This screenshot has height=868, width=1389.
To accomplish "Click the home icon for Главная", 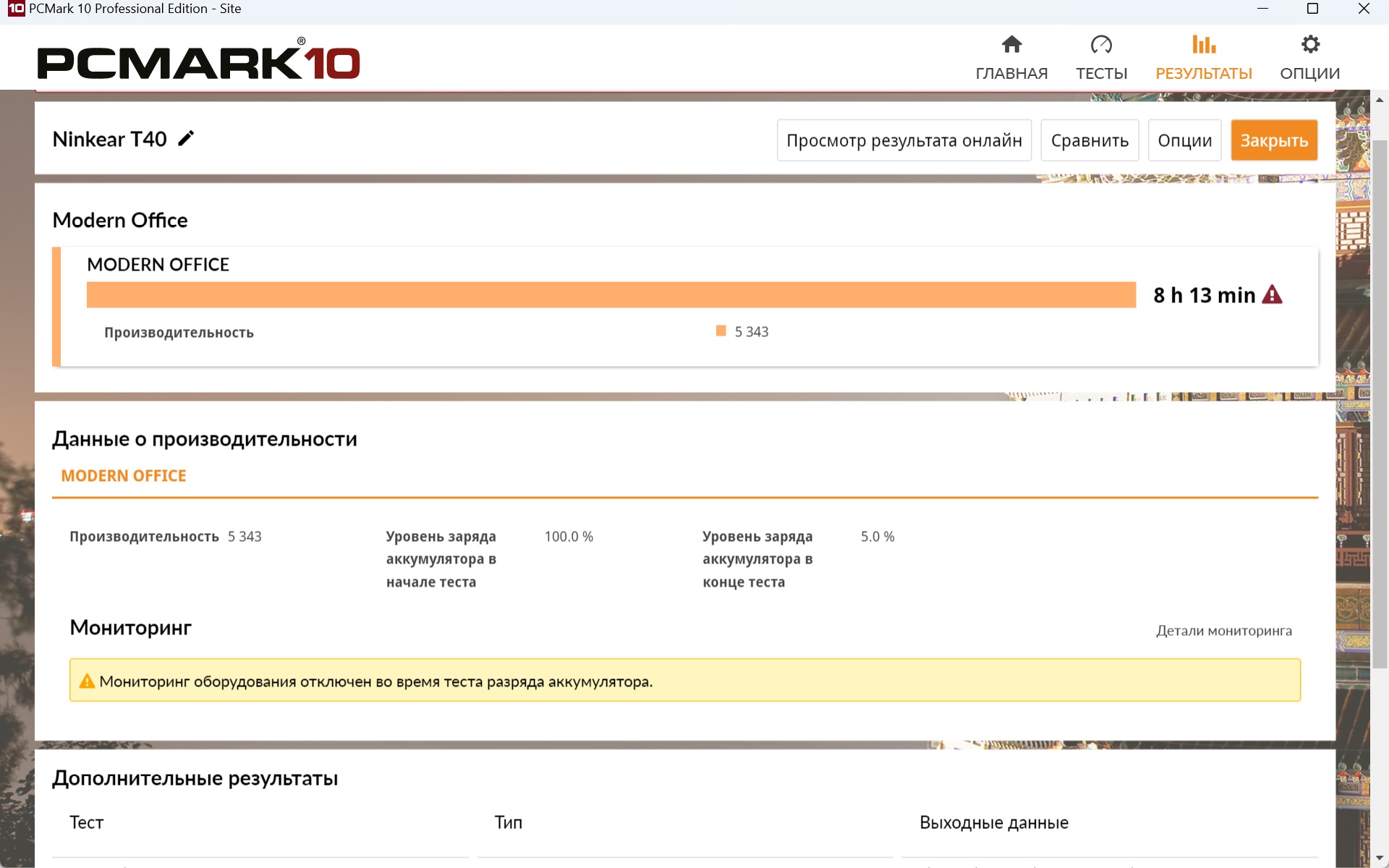I will [x=1011, y=45].
